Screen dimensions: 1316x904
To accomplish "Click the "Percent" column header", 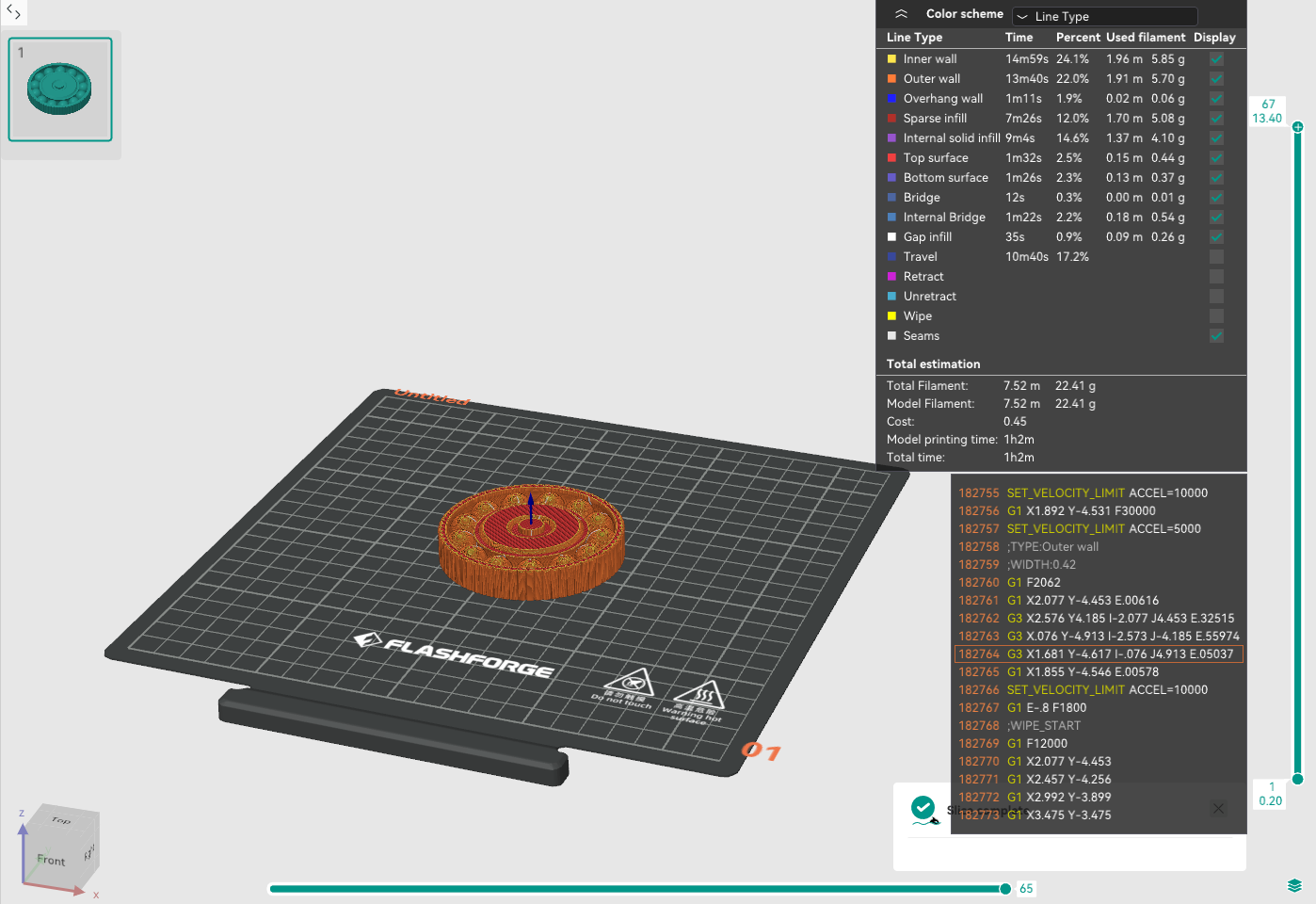I will [x=1078, y=38].
